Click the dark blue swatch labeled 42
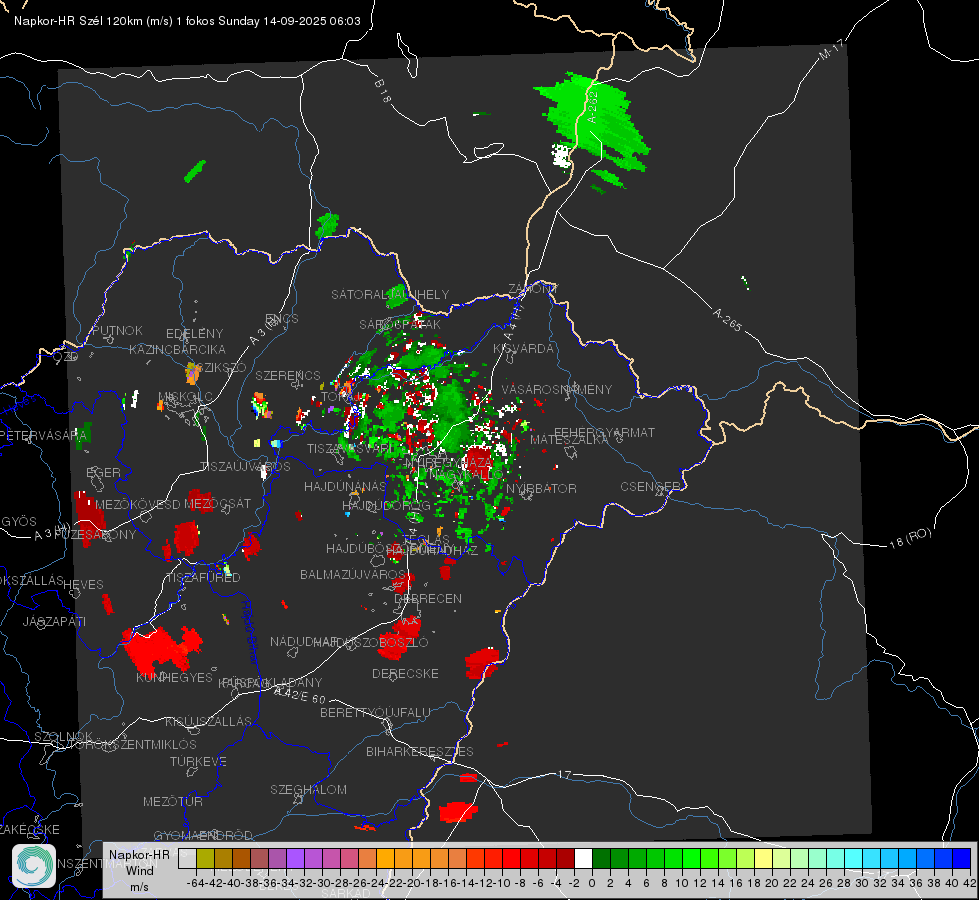Screen dimensions: 979x900 tap(962, 858)
